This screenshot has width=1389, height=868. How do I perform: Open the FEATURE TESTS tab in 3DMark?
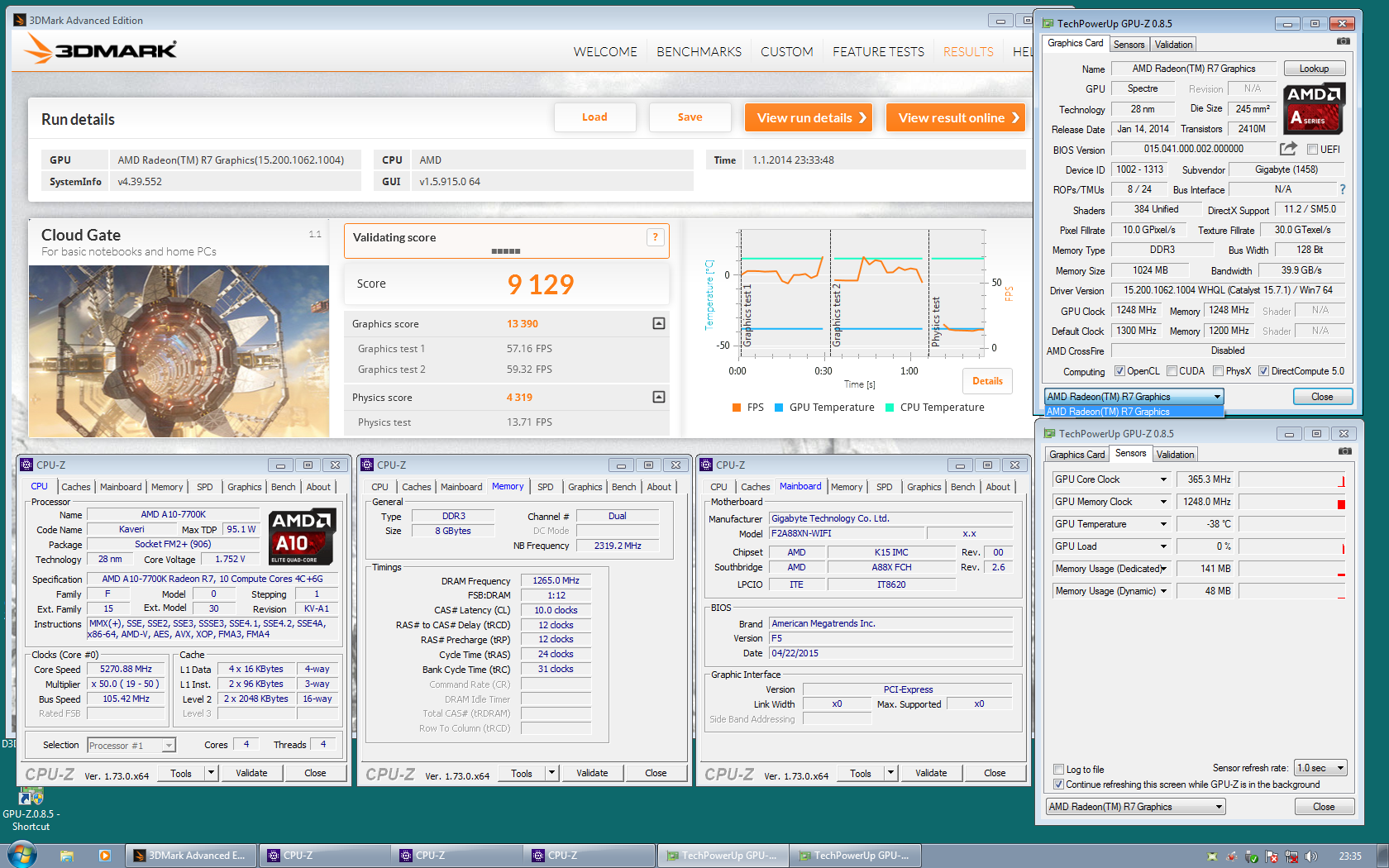coord(878,51)
